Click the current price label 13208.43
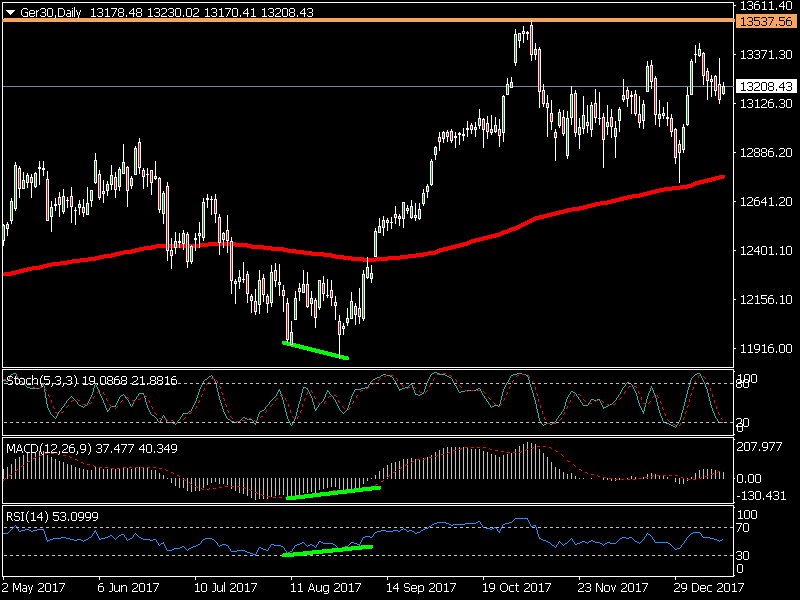The width and height of the screenshot is (800, 600). coord(764,87)
